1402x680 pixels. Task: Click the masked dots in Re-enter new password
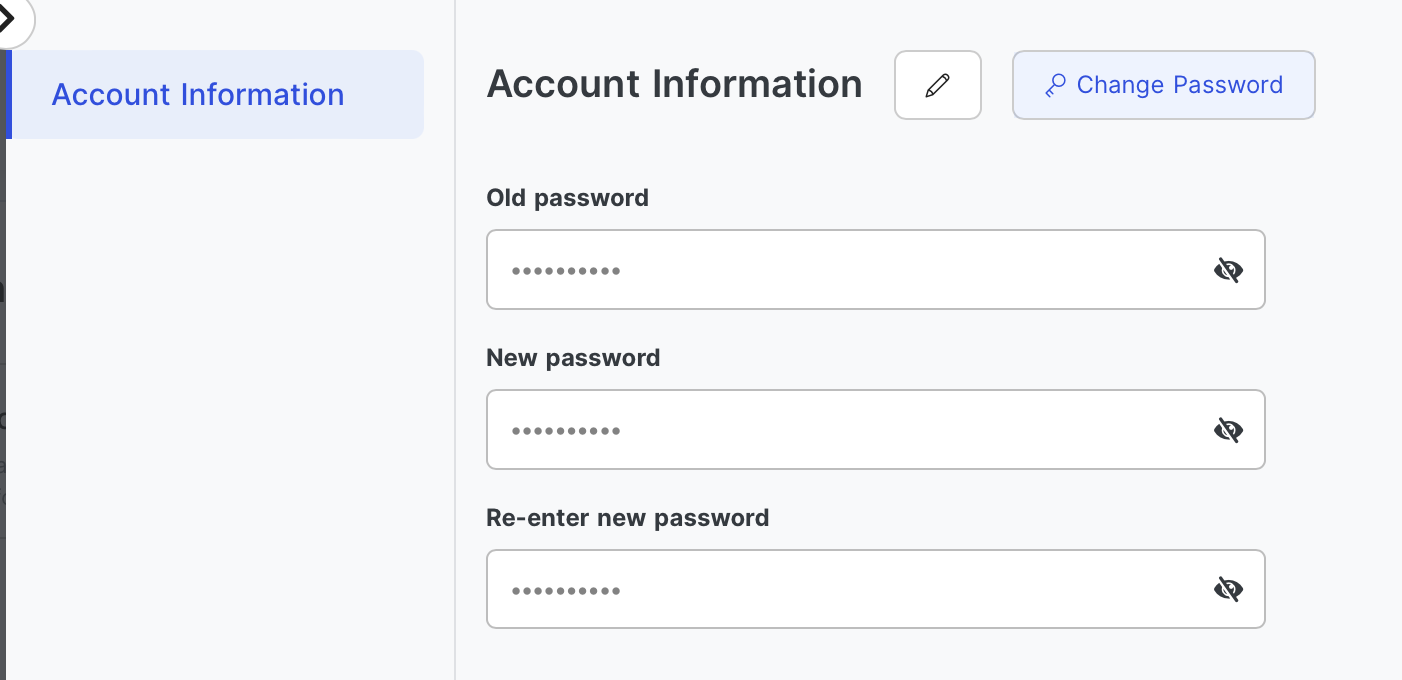tap(566, 591)
